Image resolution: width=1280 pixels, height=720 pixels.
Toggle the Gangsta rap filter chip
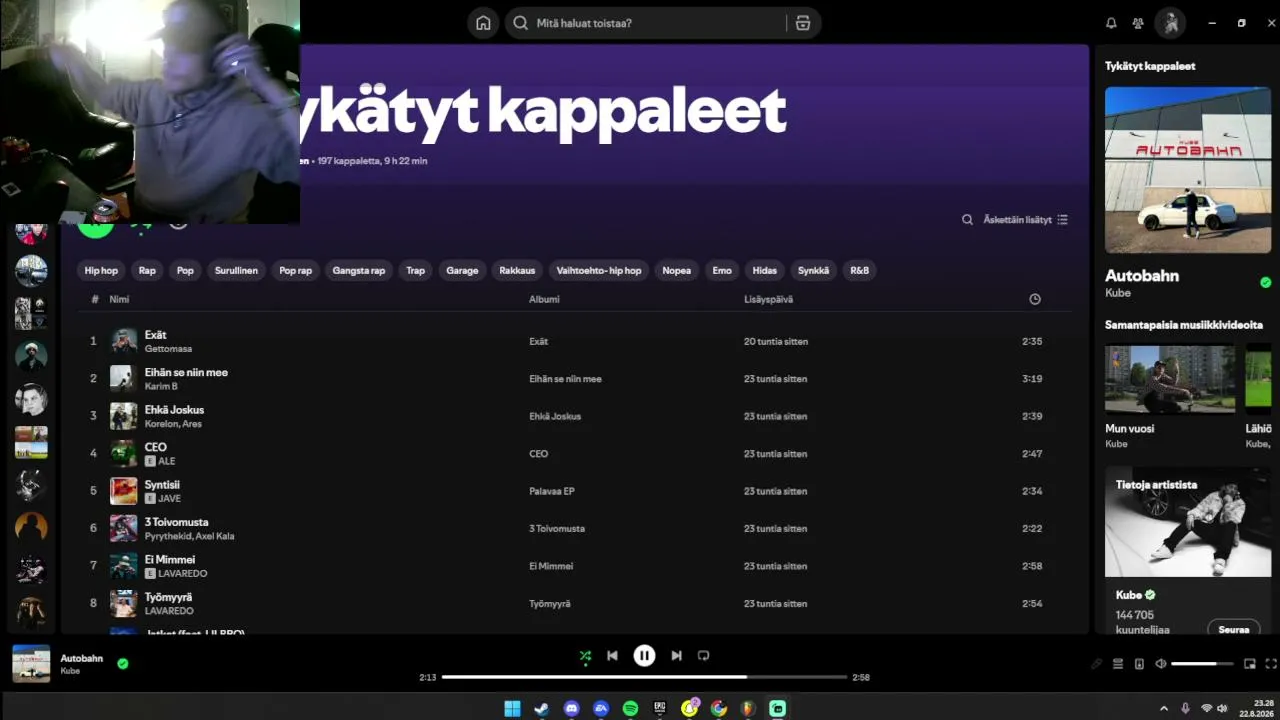[359, 270]
